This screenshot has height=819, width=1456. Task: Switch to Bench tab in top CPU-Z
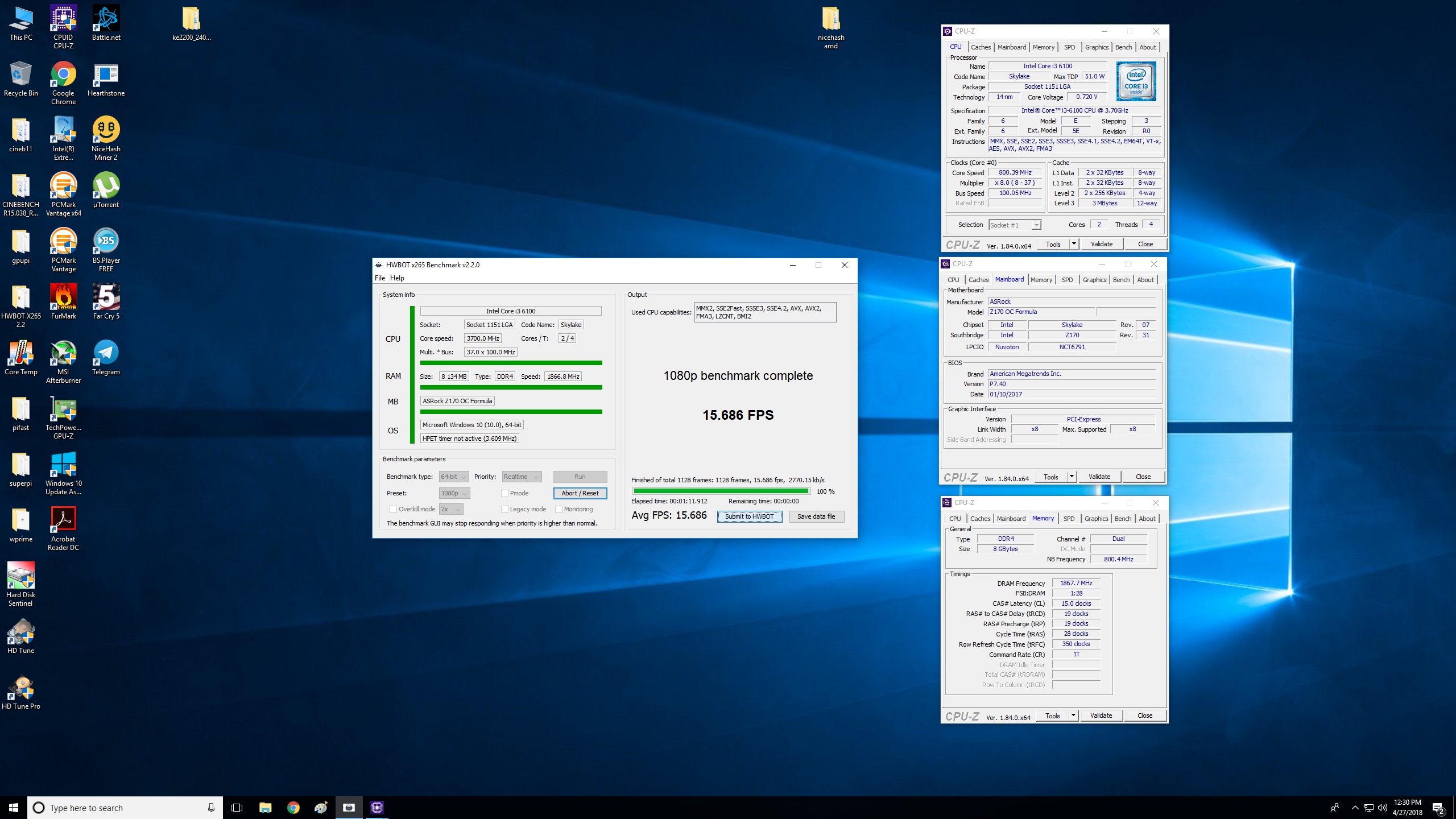pos(1123,47)
